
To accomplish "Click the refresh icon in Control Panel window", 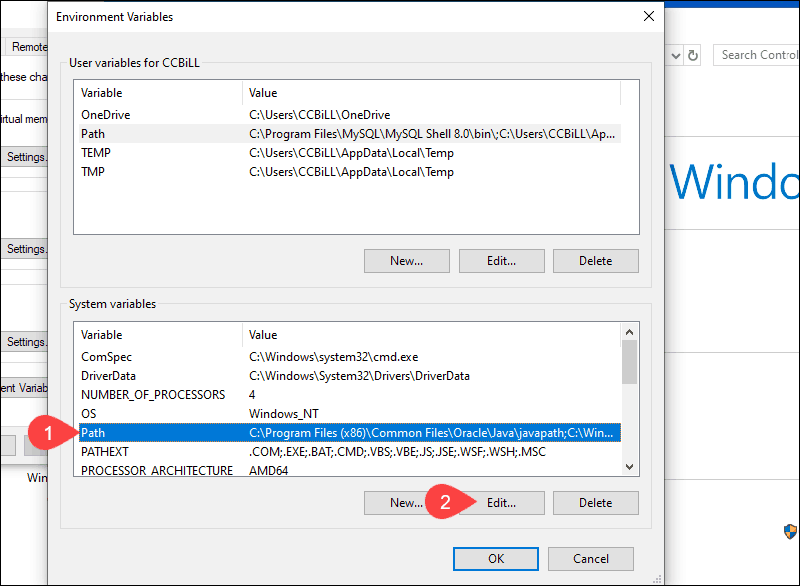I will [x=692, y=55].
